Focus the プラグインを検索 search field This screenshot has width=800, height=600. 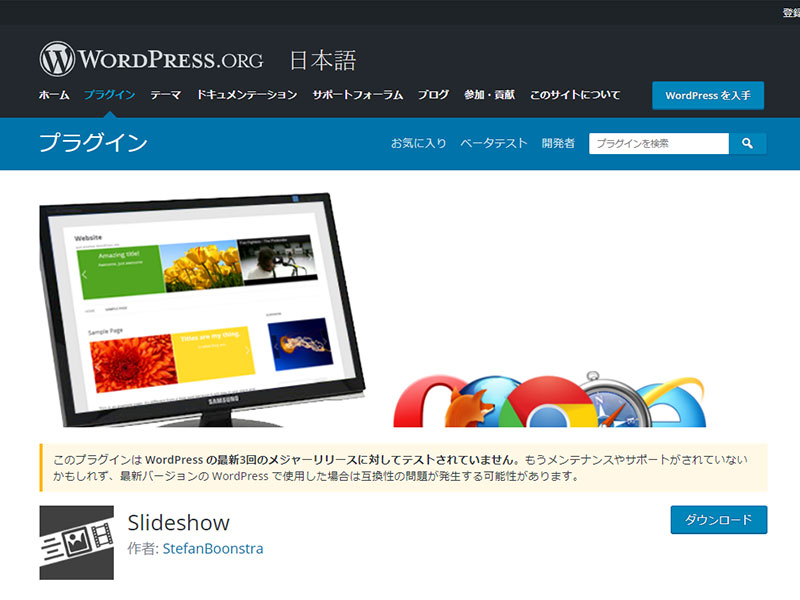(658, 144)
